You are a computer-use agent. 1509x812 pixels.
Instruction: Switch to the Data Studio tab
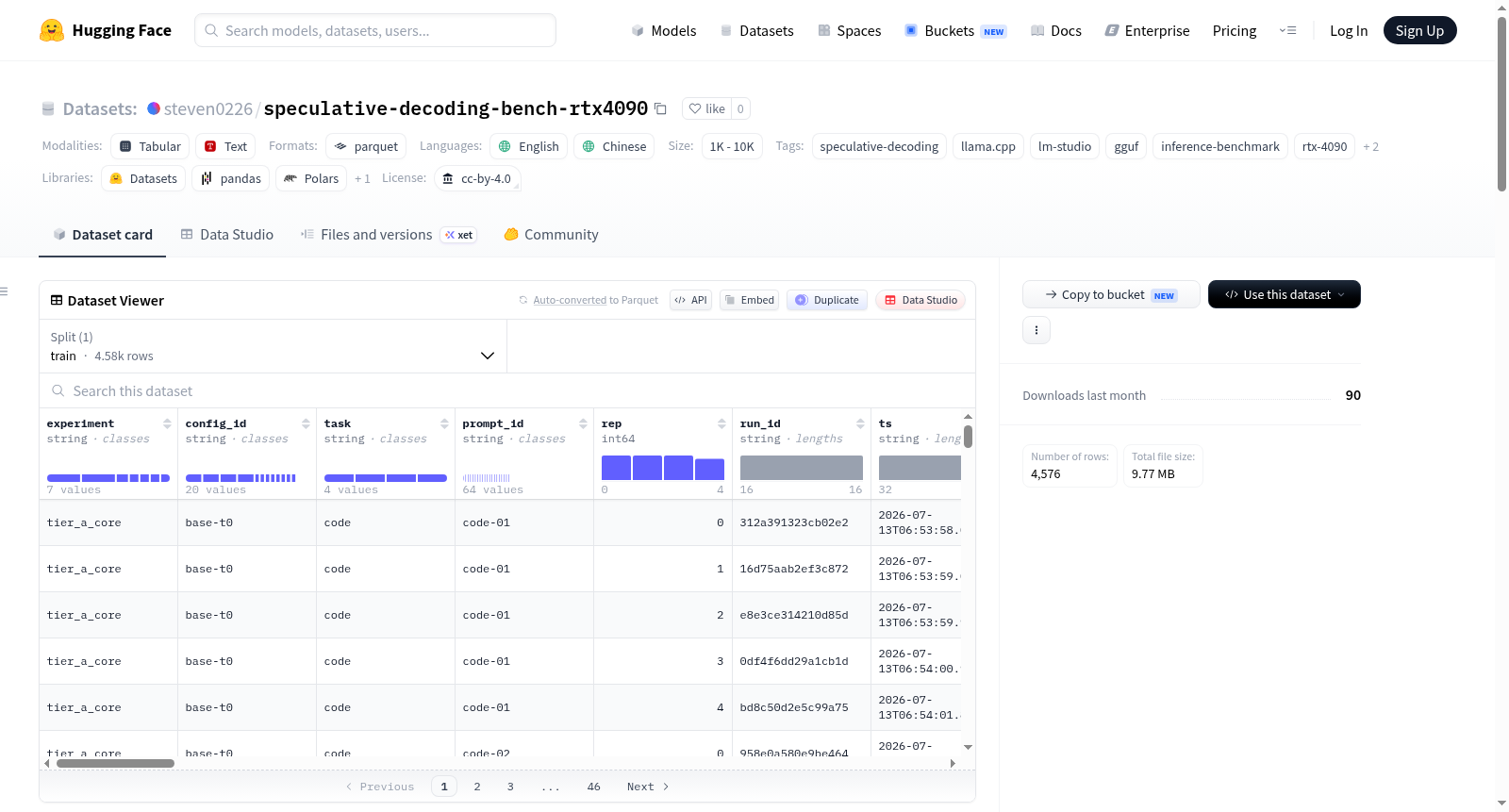tap(227, 234)
